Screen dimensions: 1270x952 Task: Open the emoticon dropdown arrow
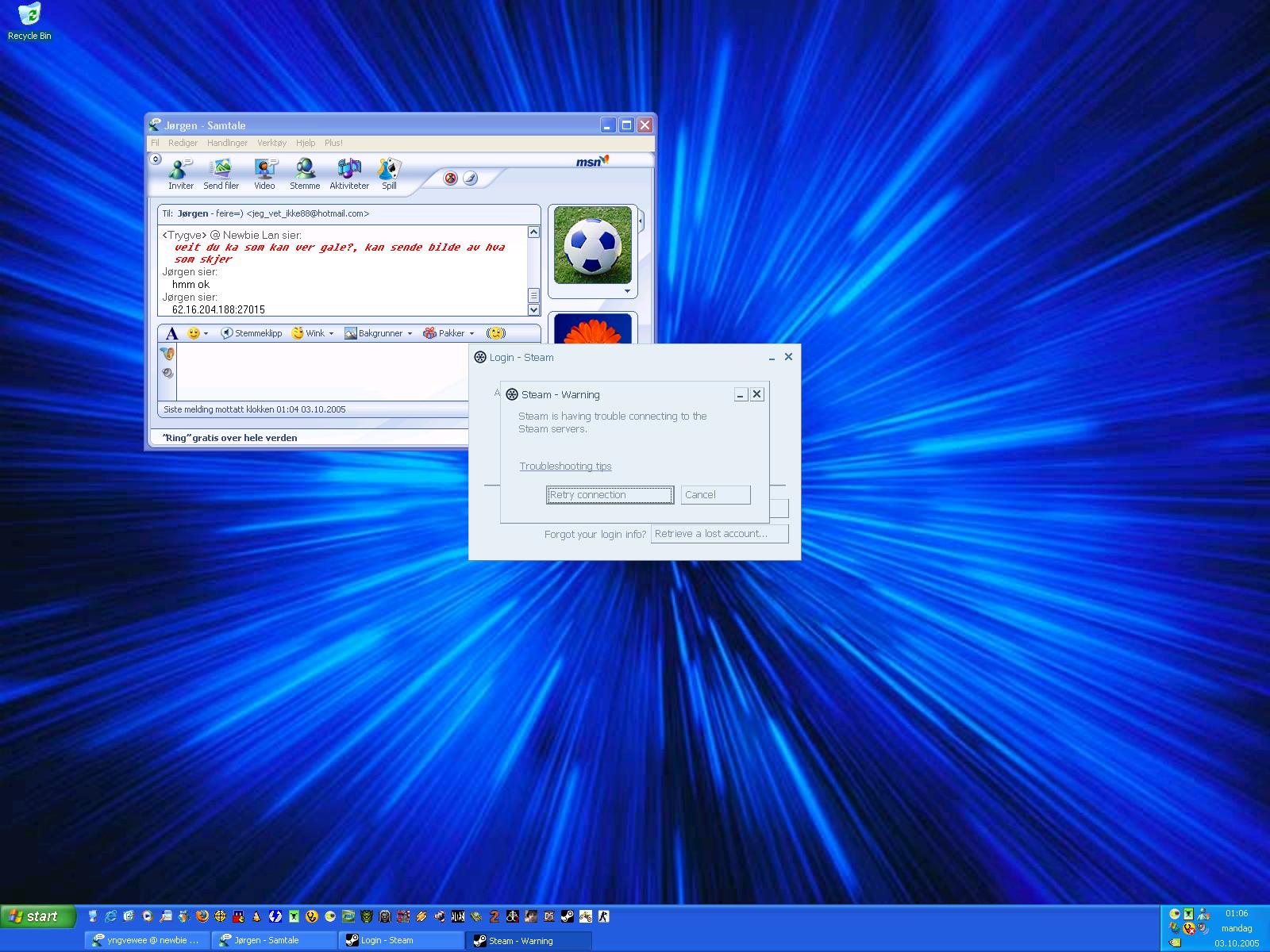[206, 334]
